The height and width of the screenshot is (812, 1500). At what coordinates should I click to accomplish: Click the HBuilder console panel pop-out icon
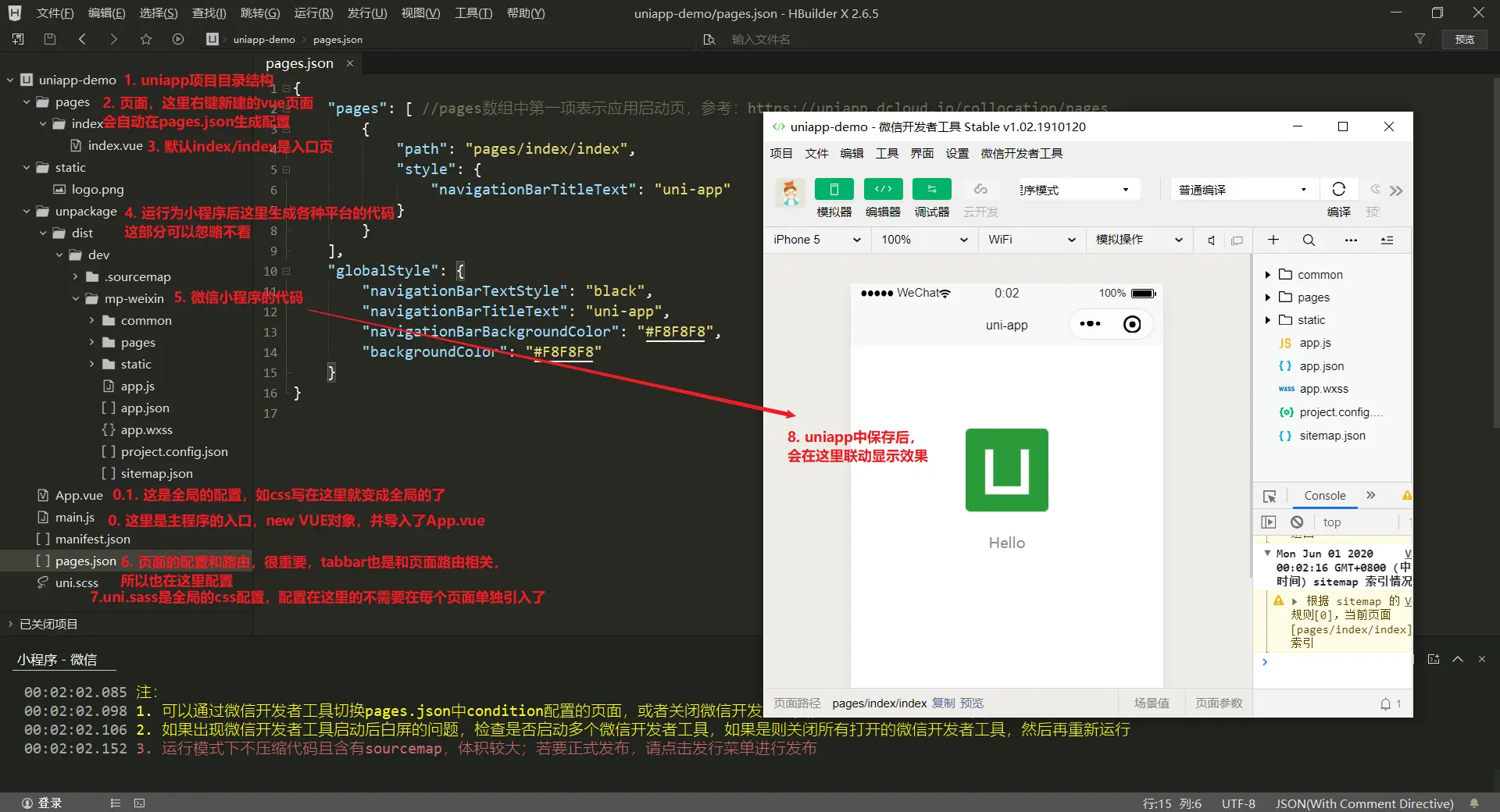point(1434,659)
